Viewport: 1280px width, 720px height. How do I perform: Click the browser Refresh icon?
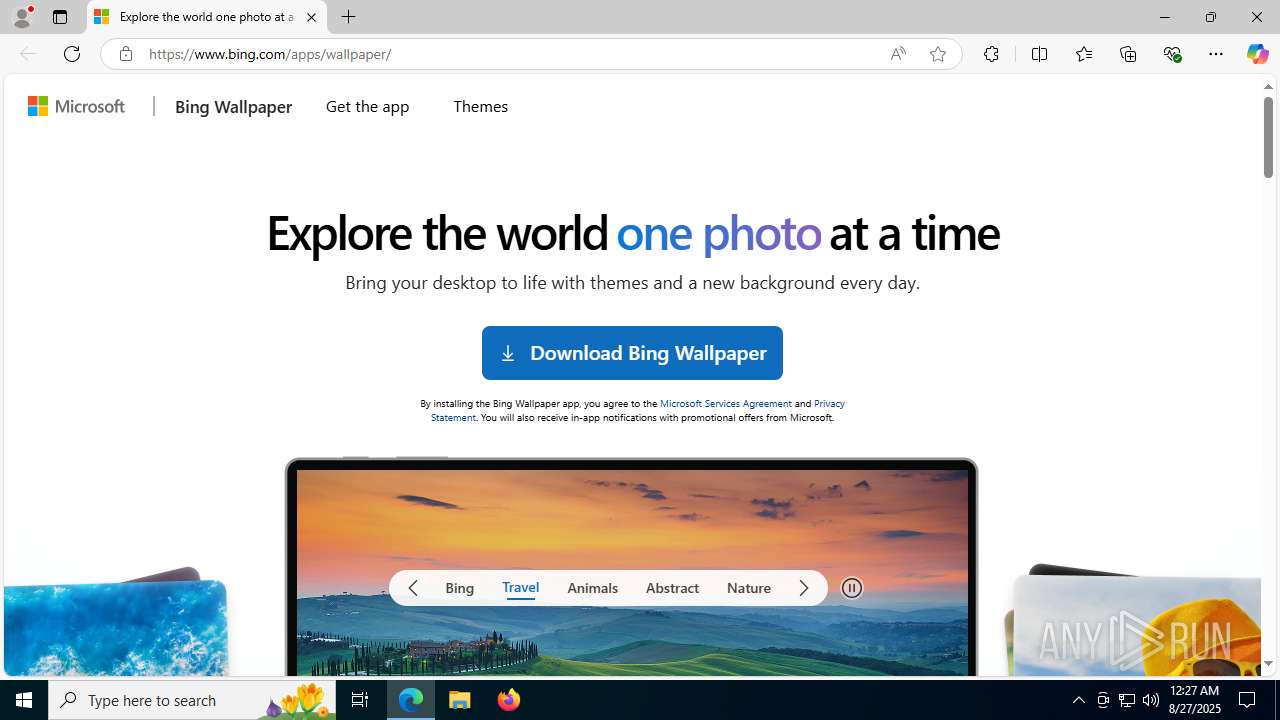coord(72,54)
